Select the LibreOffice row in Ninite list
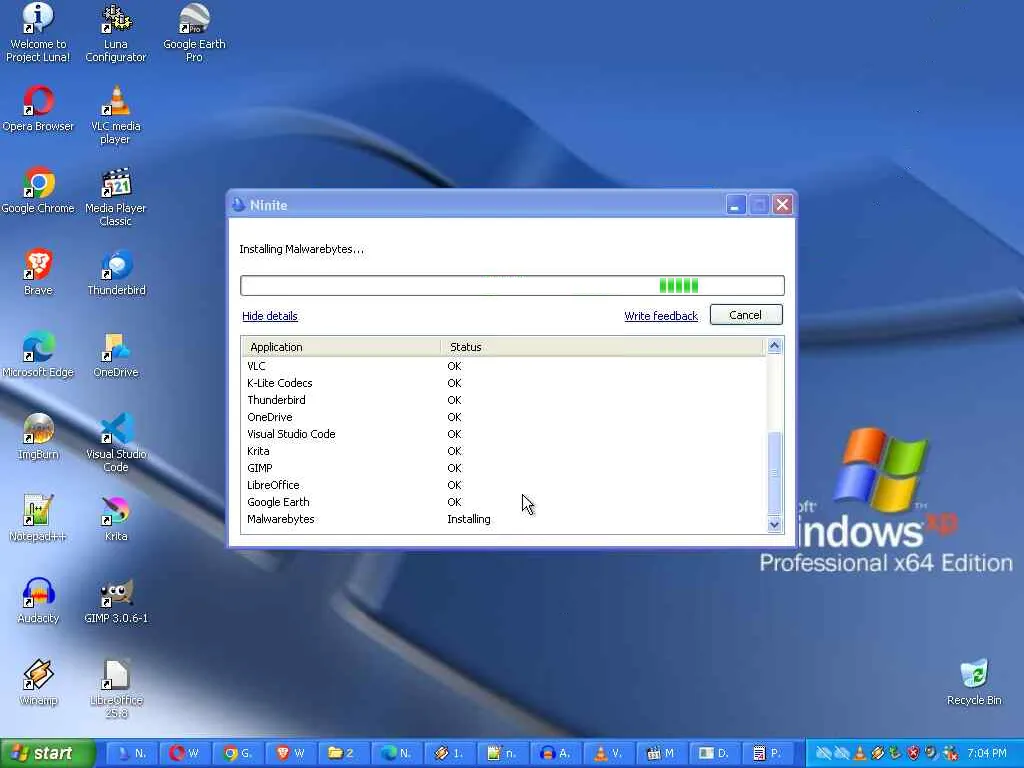 (503, 485)
